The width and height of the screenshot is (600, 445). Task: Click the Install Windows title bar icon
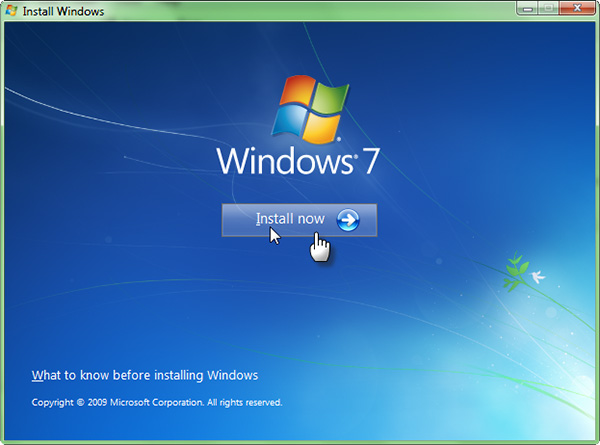[11, 10]
